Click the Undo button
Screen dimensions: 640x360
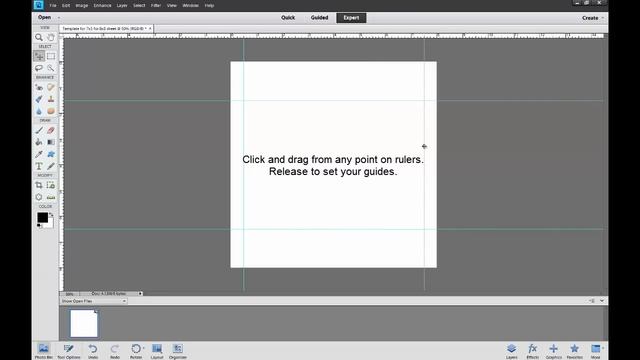[x=93, y=351]
